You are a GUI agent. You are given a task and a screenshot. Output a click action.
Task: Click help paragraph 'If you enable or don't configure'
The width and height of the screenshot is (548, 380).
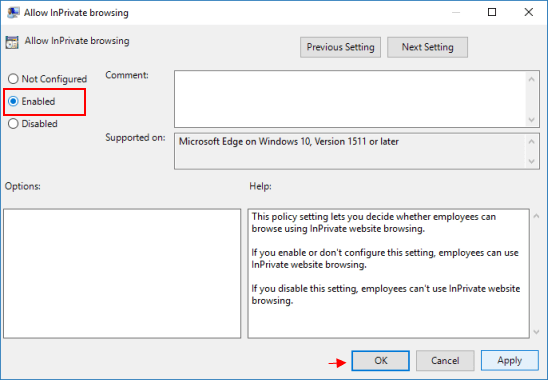385,259
